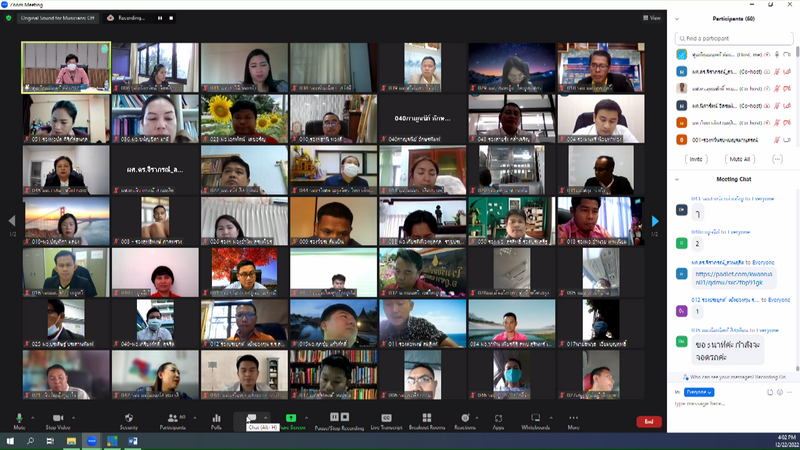The width and height of the screenshot is (800, 450).
Task: Open the View layout menu
Action: tap(652, 18)
